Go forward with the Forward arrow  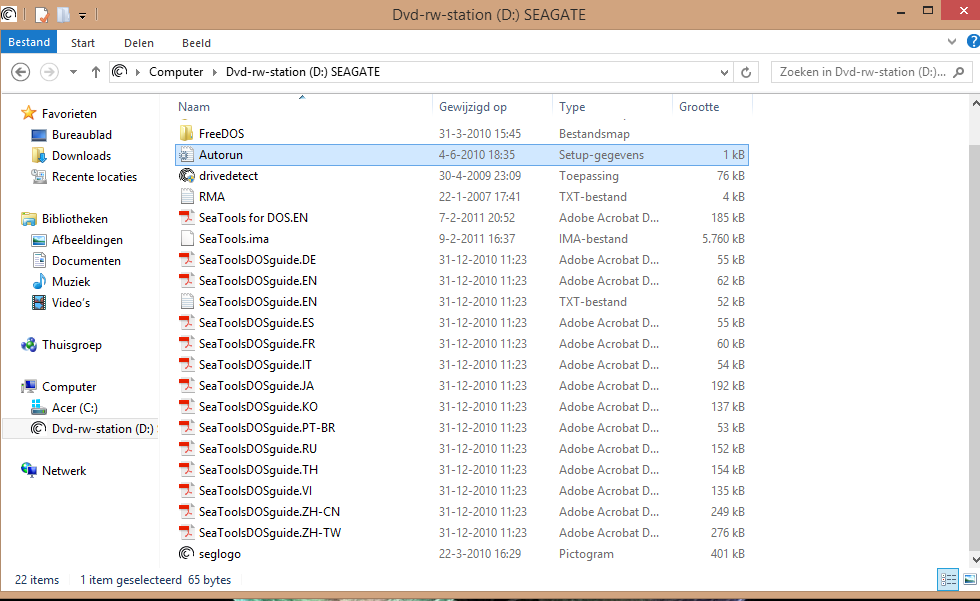pos(49,72)
